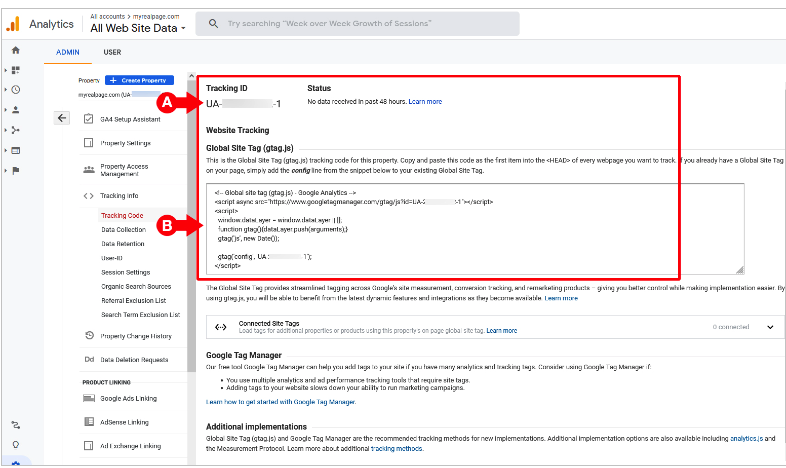The height and width of the screenshot is (468, 786).
Task: Open Learn how to get started with Google Tag Manager
Action: 281,402
